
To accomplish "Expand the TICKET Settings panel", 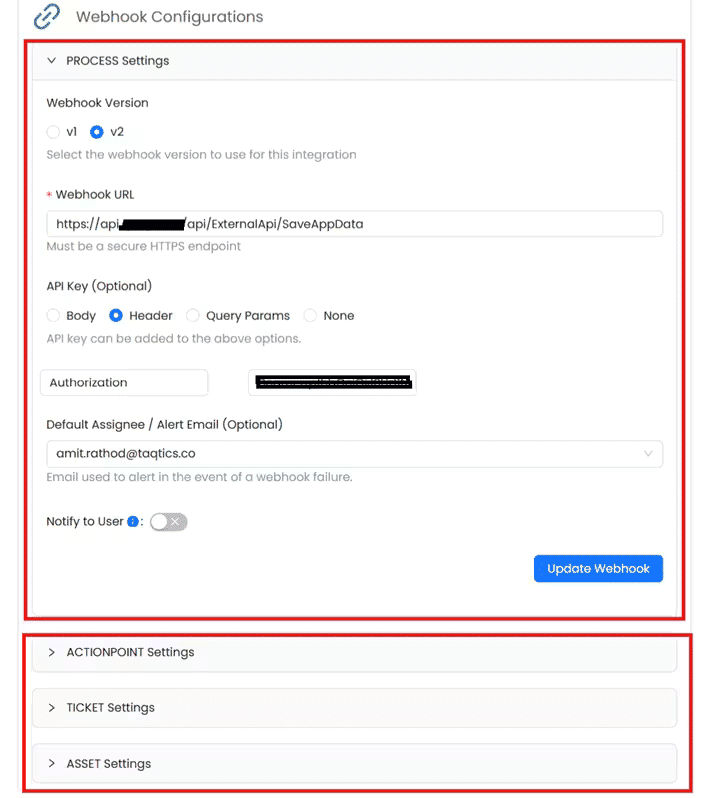I will click(110, 708).
